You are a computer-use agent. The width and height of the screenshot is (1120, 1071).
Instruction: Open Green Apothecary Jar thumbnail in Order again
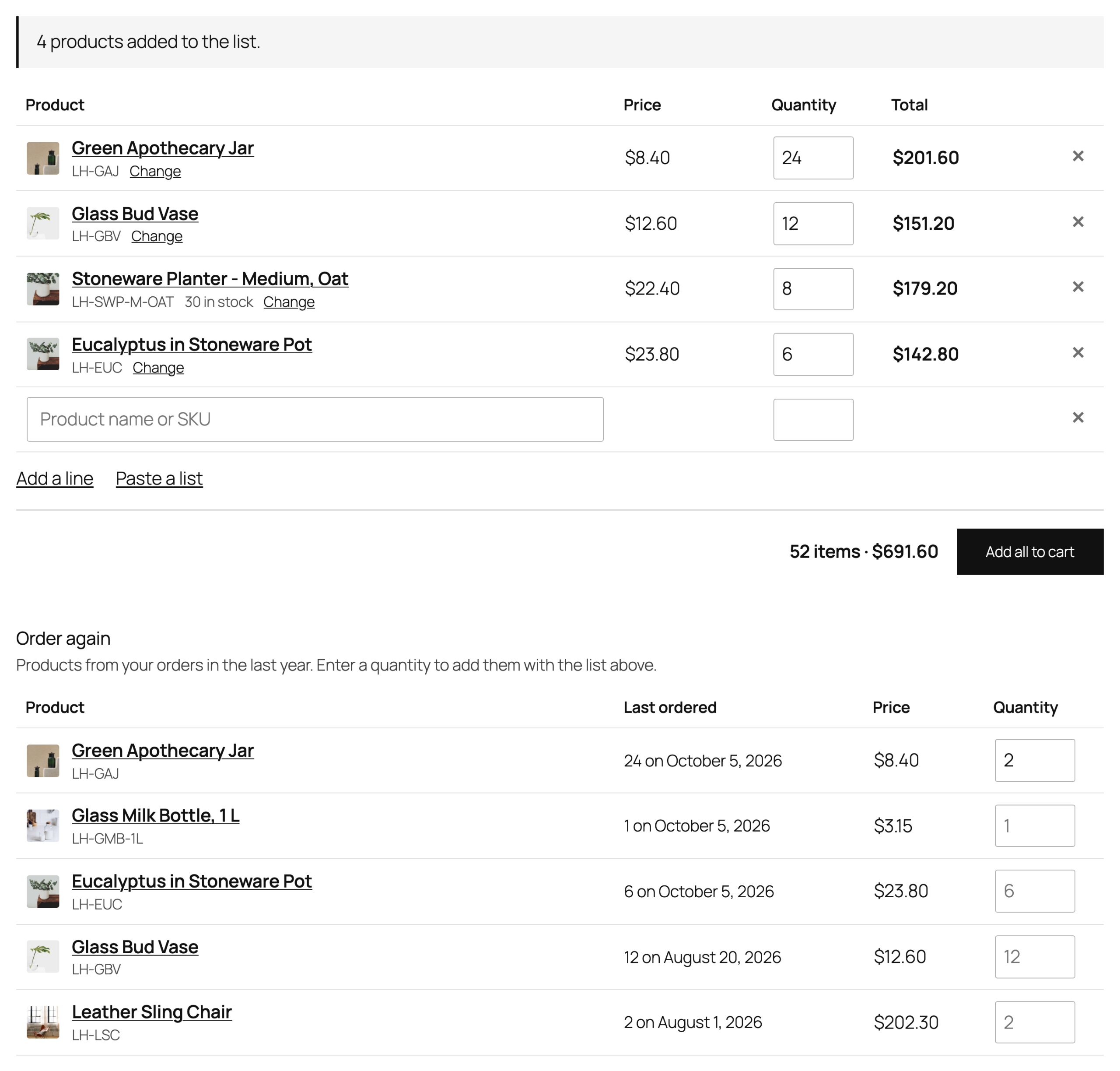click(x=43, y=760)
